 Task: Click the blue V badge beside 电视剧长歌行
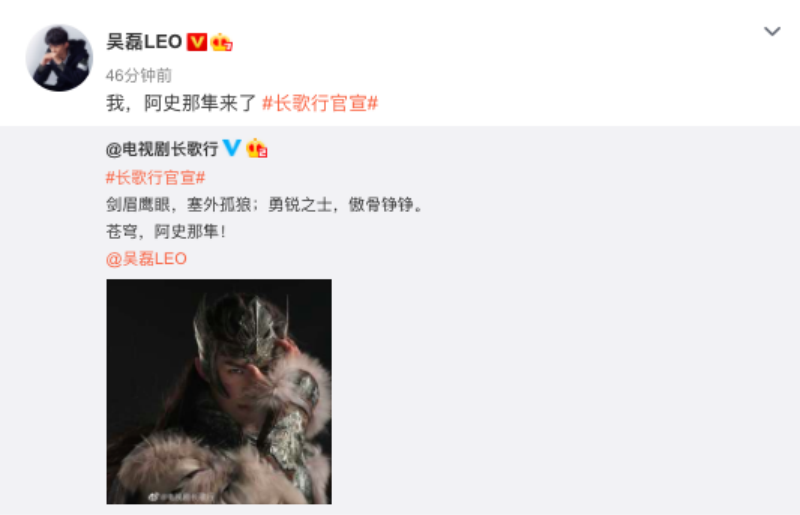click(x=232, y=148)
